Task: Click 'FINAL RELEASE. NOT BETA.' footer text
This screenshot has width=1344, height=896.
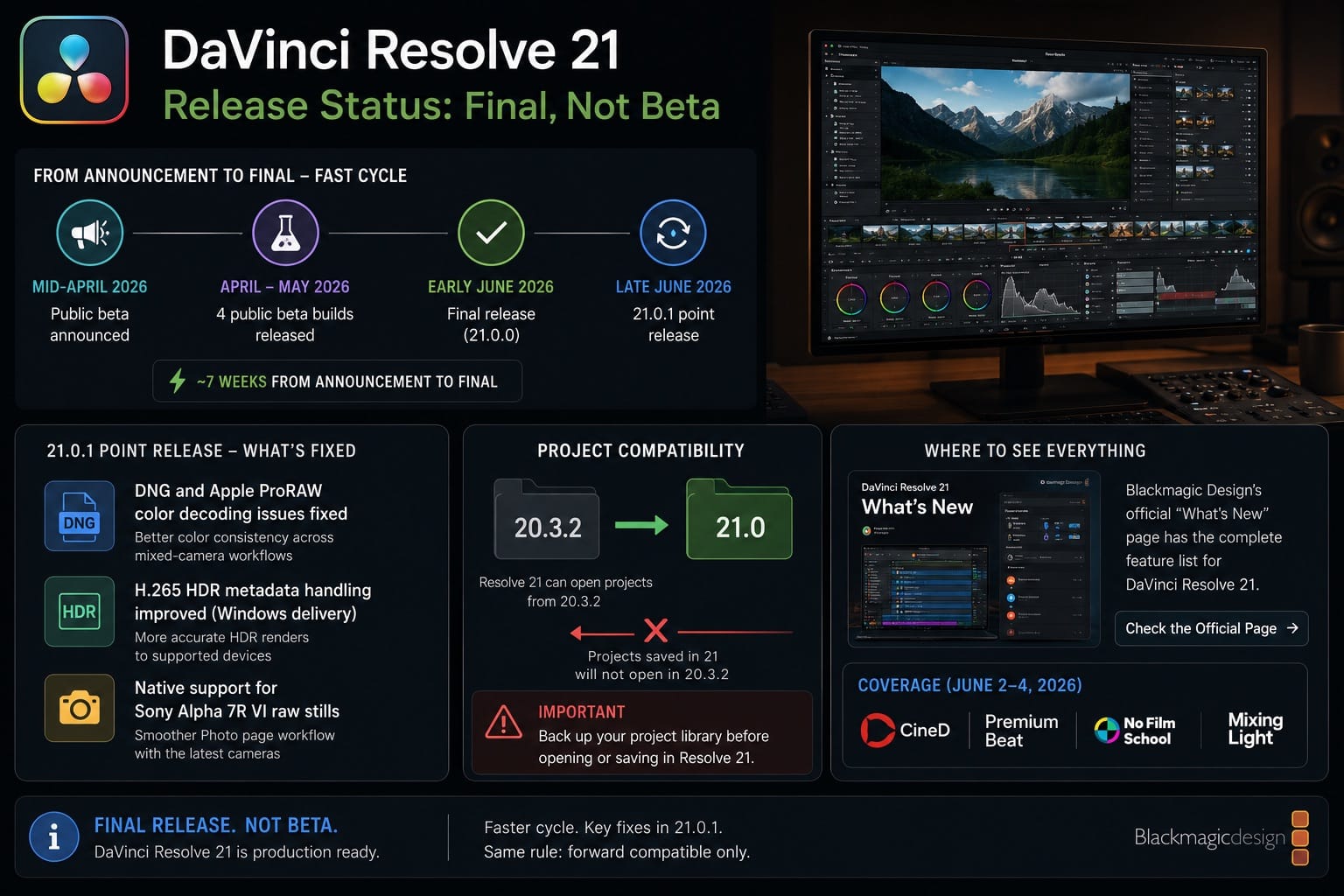Action: tap(216, 825)
